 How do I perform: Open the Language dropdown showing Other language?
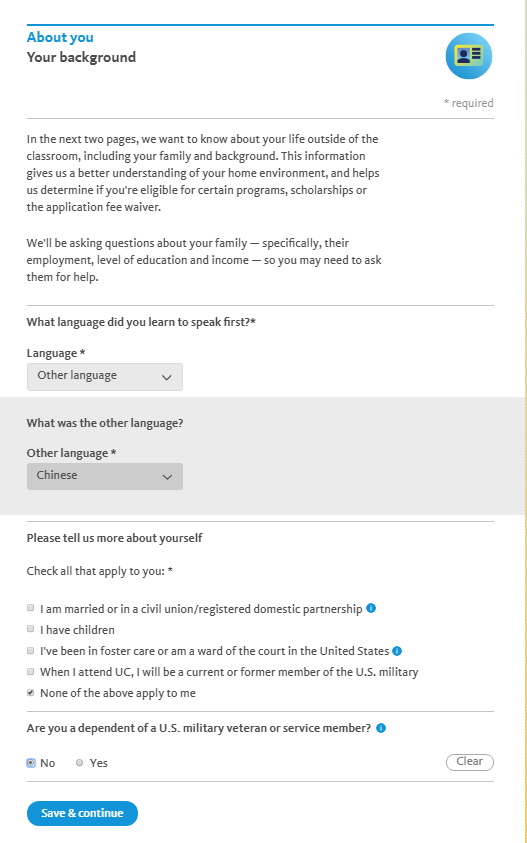pyautogui.click(x=105, y=376)
